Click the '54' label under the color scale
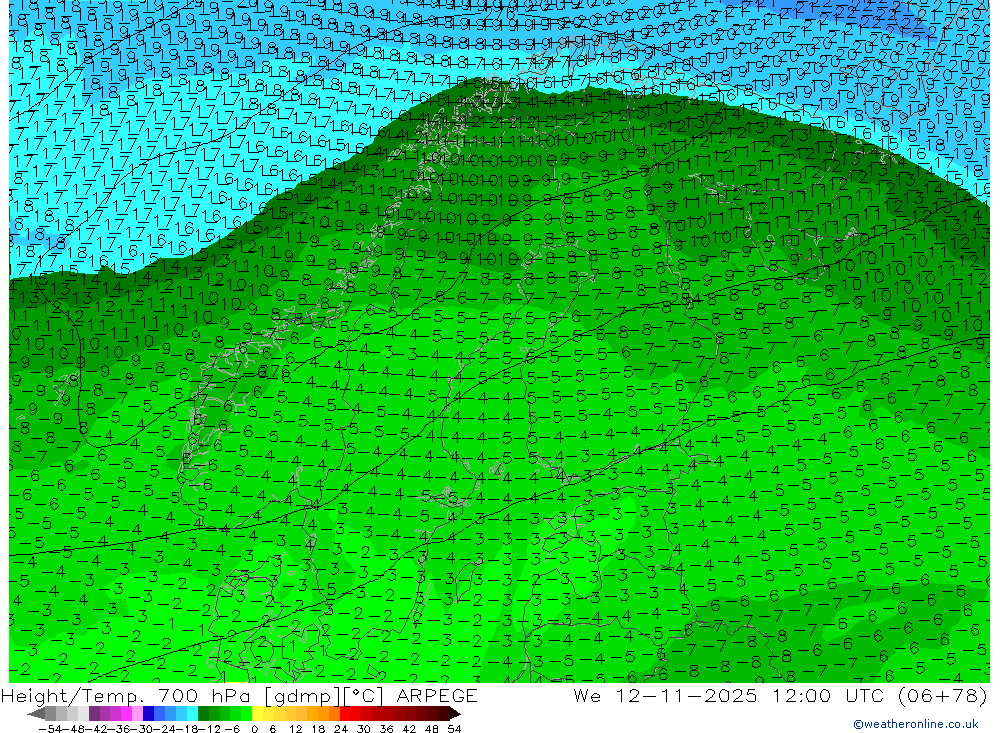 454,729
